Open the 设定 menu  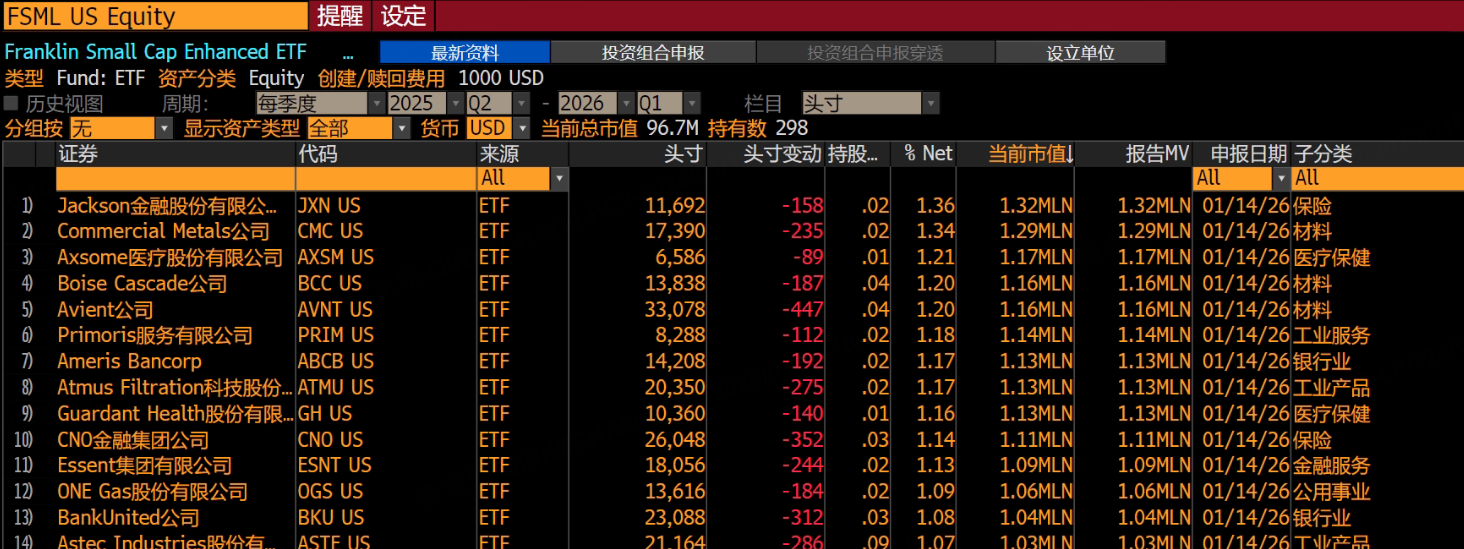[404, 16]
